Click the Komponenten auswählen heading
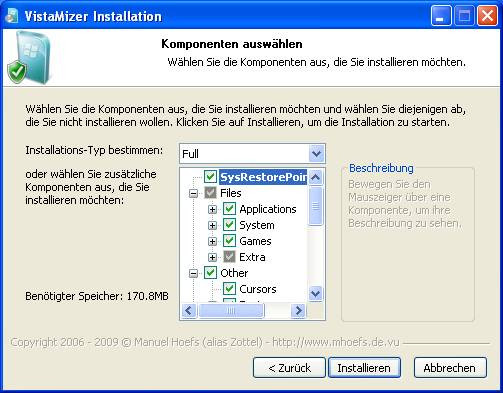 pos(232,44)
